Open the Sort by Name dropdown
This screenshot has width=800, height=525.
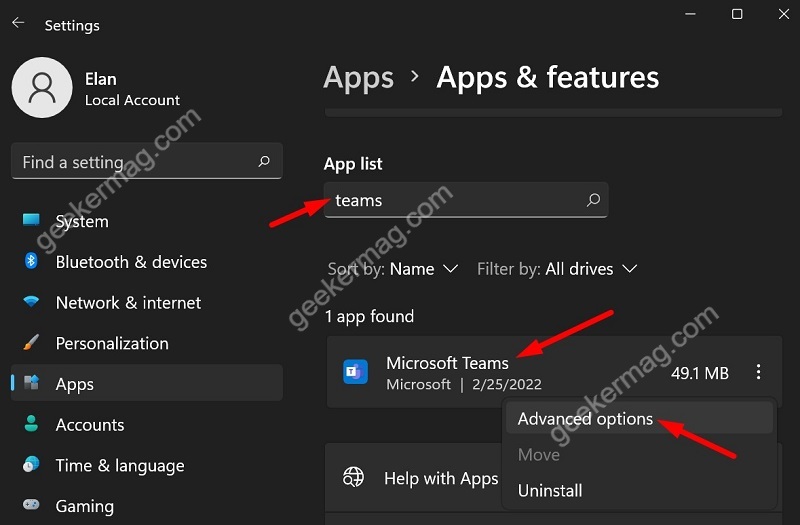[x=393, y=269]
